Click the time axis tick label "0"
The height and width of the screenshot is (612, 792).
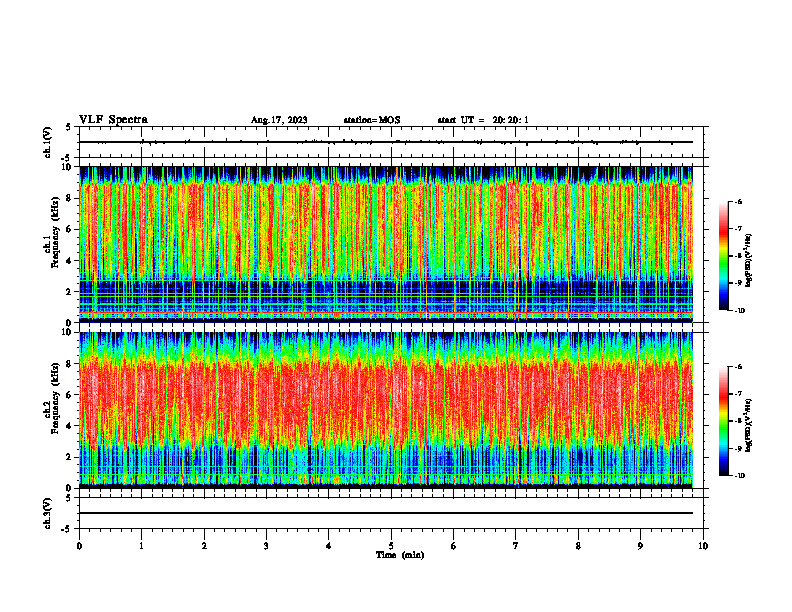point(79,546)
